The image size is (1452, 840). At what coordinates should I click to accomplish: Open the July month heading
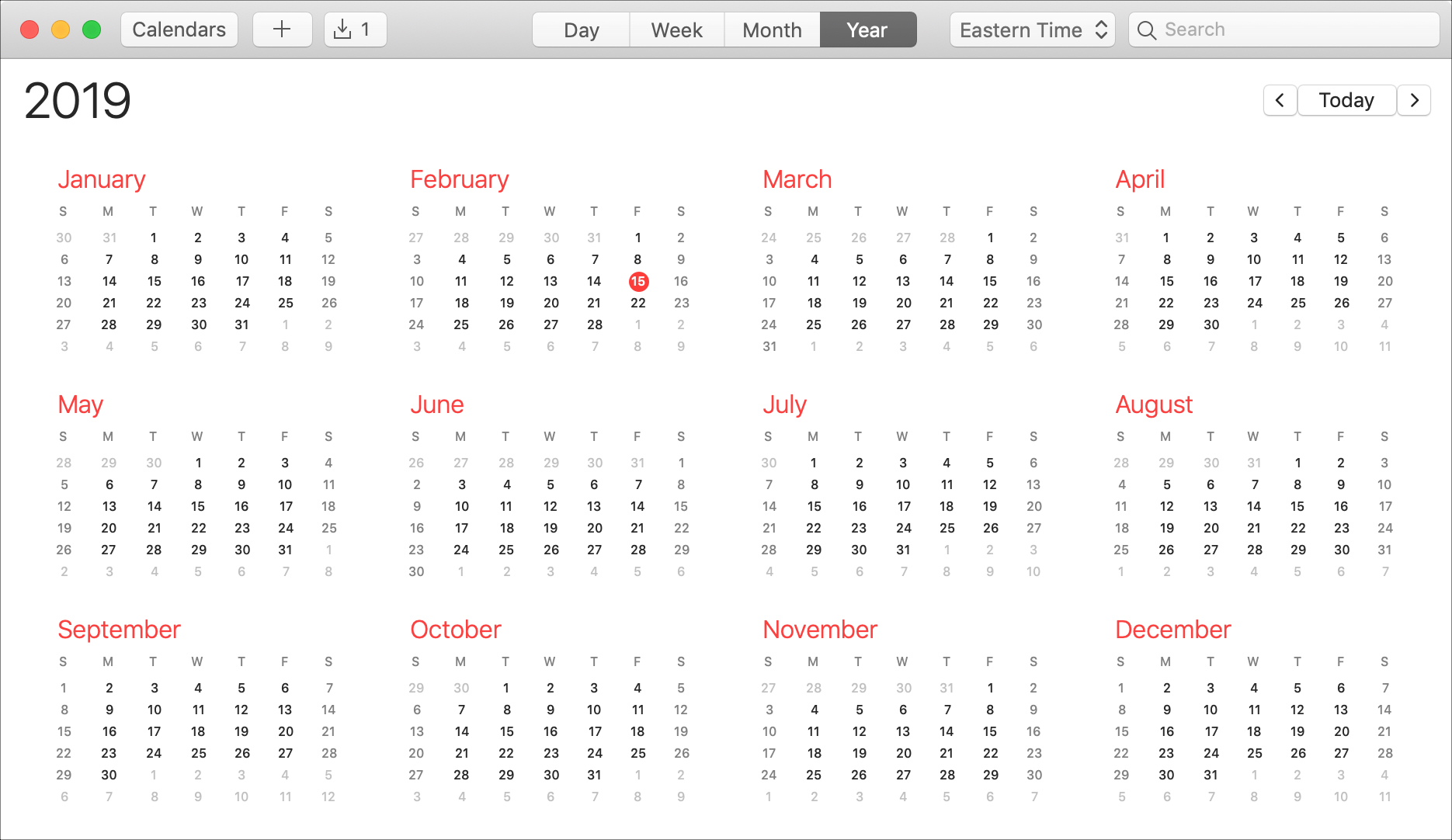coord(785,404)
